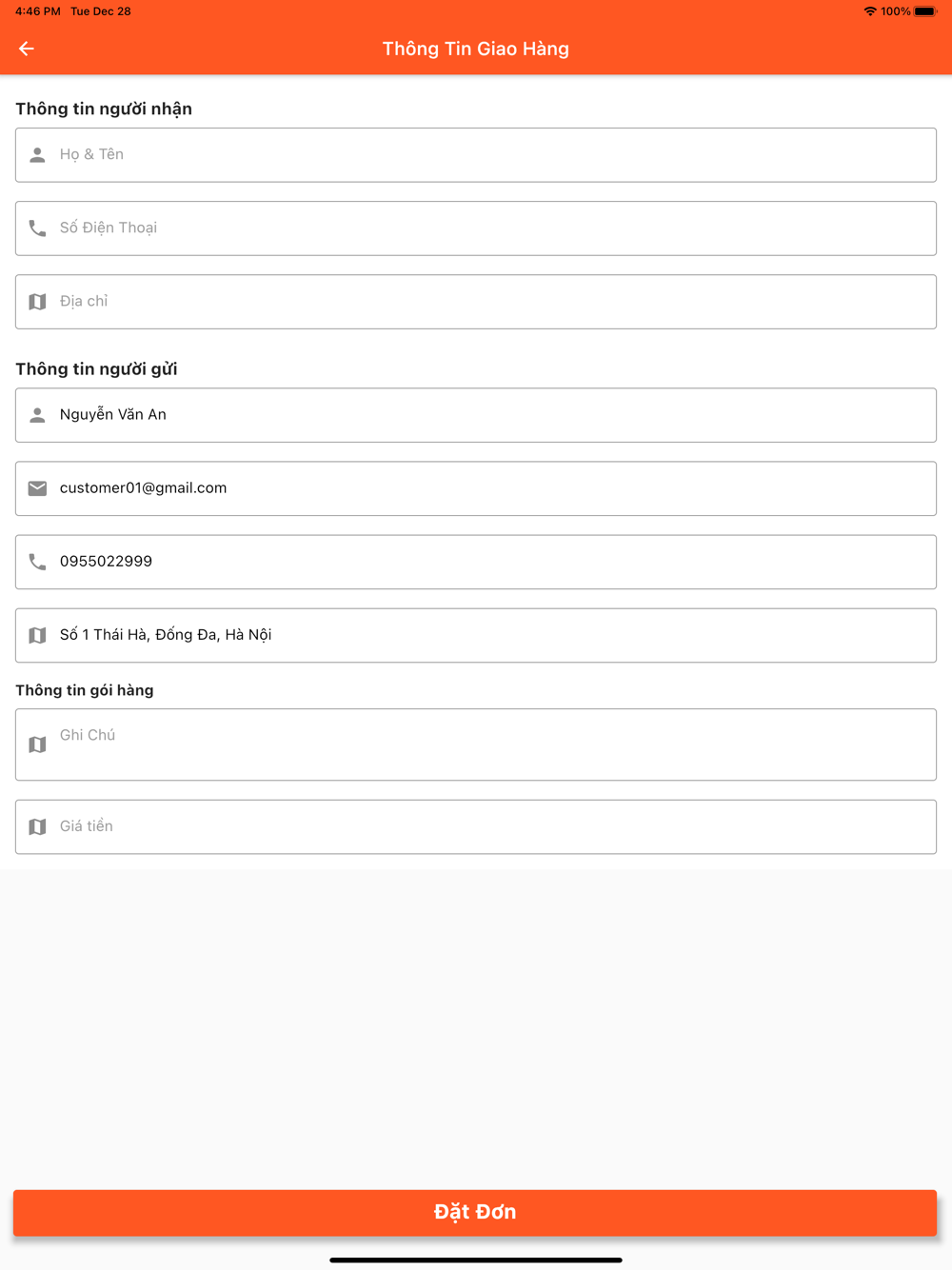Click phone icon beside 0955022999
Screen dimensions: 952x1270
[x=37, y=562]
